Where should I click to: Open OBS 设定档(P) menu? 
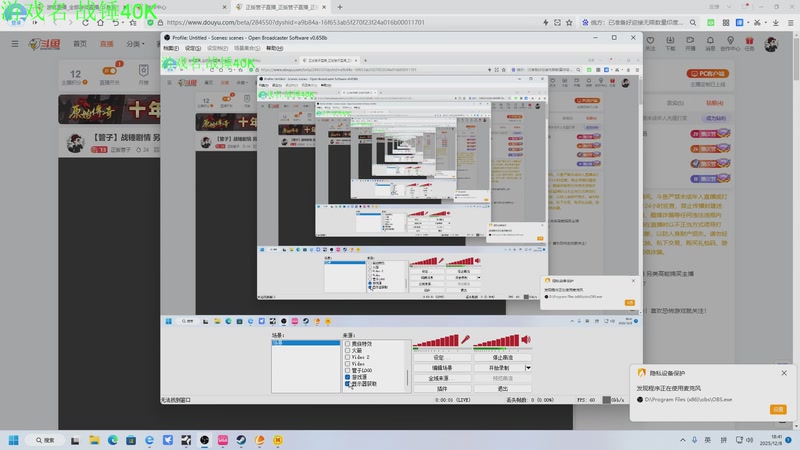[217, 48]
